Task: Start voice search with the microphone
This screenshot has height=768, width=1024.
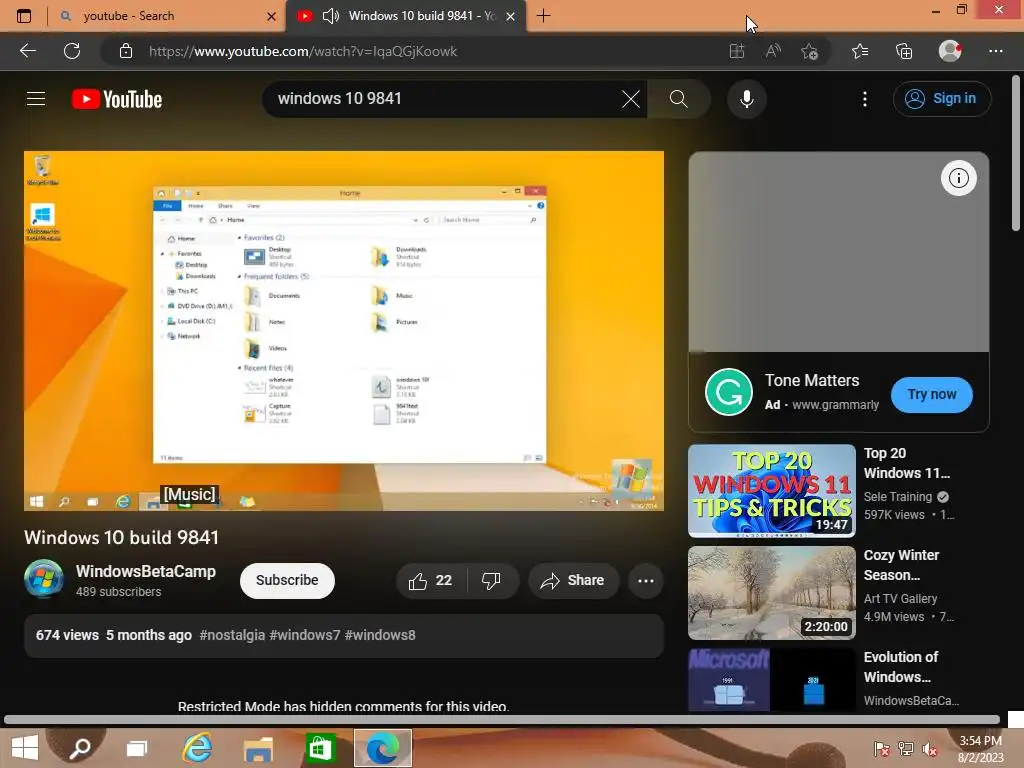Action: pos(746,99)
